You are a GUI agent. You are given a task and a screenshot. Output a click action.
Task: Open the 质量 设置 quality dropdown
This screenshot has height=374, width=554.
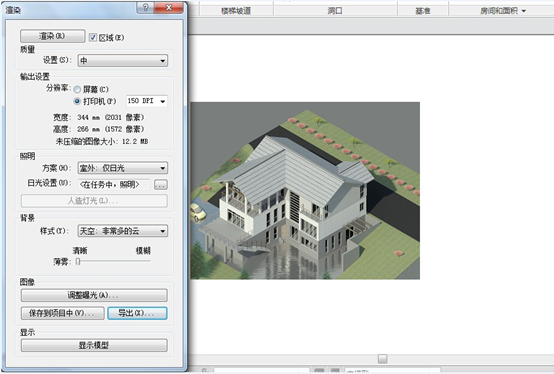click(123, 60)
